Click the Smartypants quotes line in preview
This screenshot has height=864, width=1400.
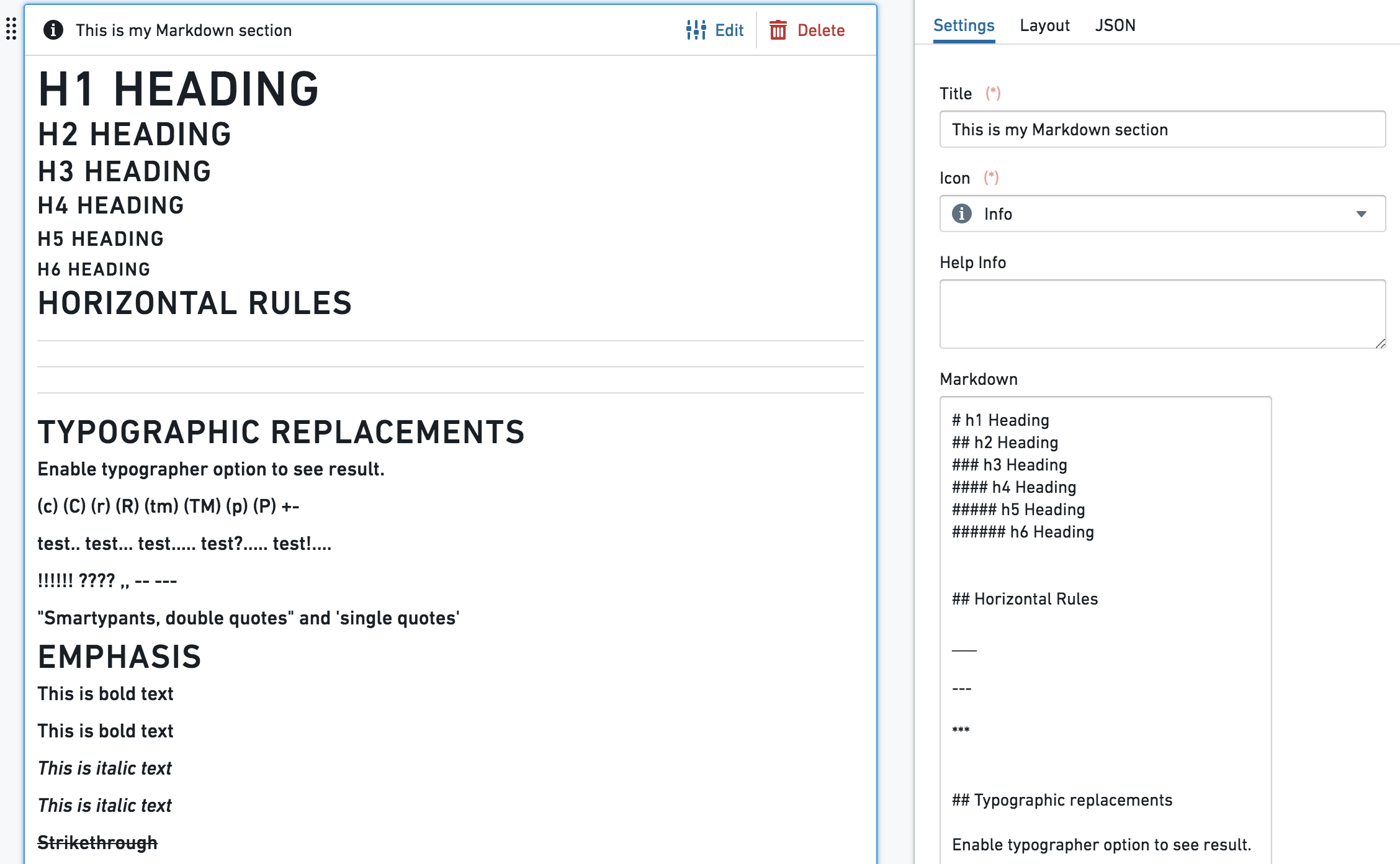pos(248,618)
